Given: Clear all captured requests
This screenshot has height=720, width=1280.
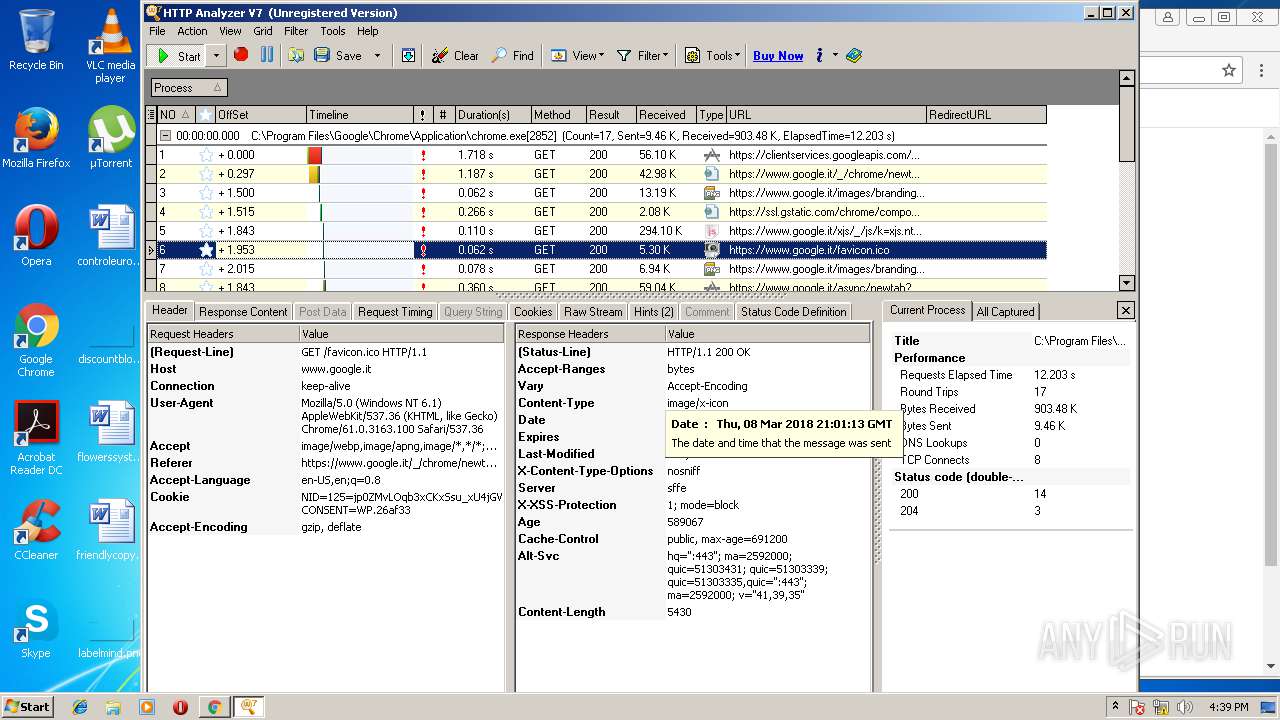Looking at the screenshot, I should pos(455,56).
